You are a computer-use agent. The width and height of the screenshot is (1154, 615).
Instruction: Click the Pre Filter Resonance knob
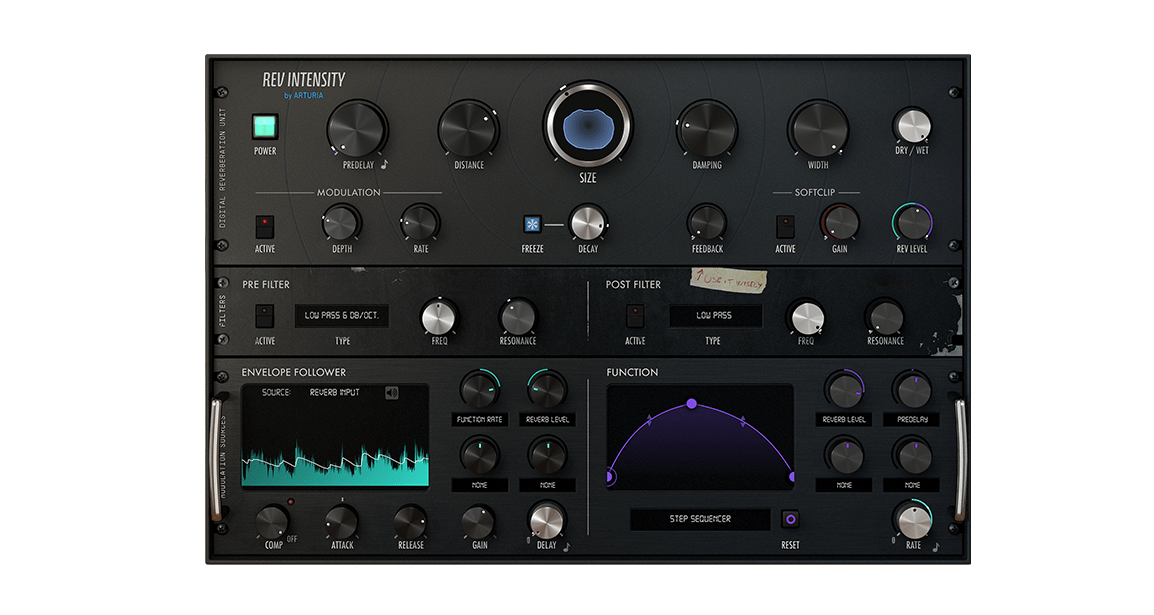point(517,317)
